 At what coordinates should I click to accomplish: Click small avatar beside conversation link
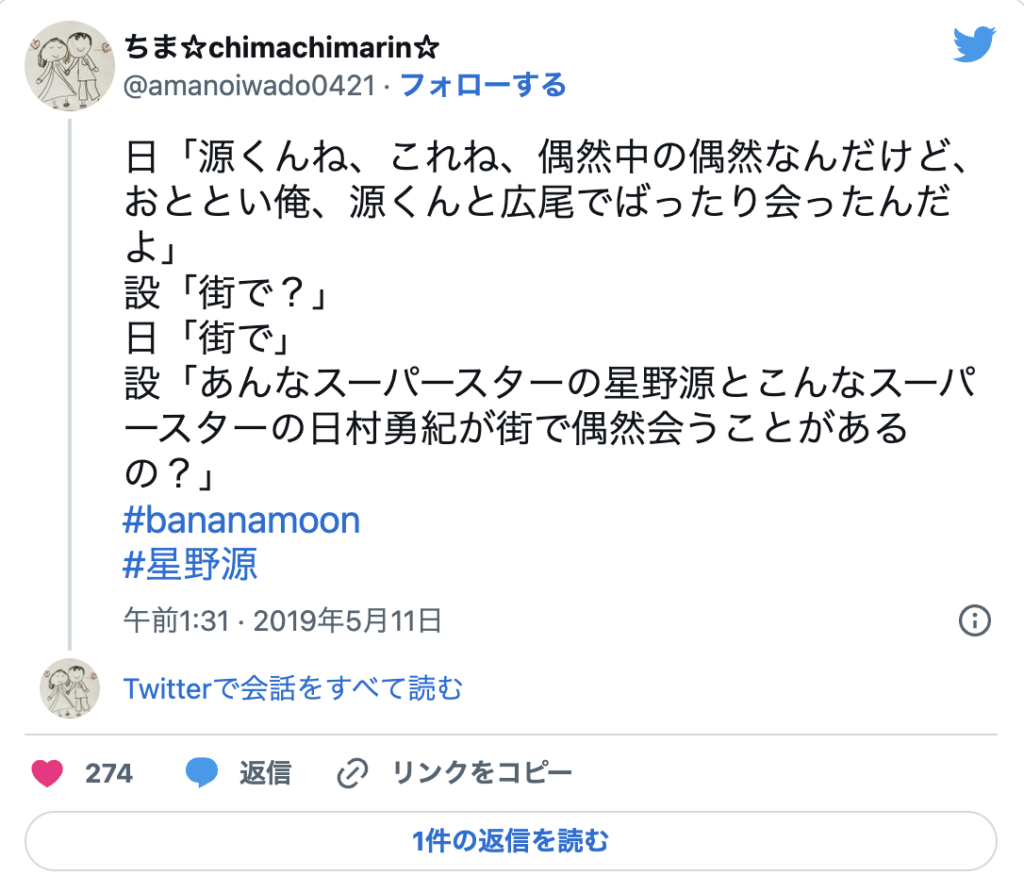(69, 688)
